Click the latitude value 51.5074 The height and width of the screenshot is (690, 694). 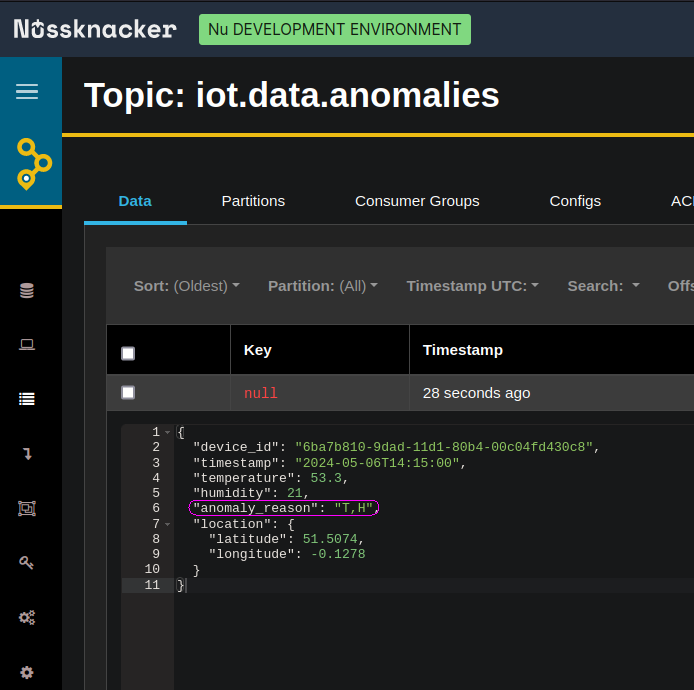(330, 539)
